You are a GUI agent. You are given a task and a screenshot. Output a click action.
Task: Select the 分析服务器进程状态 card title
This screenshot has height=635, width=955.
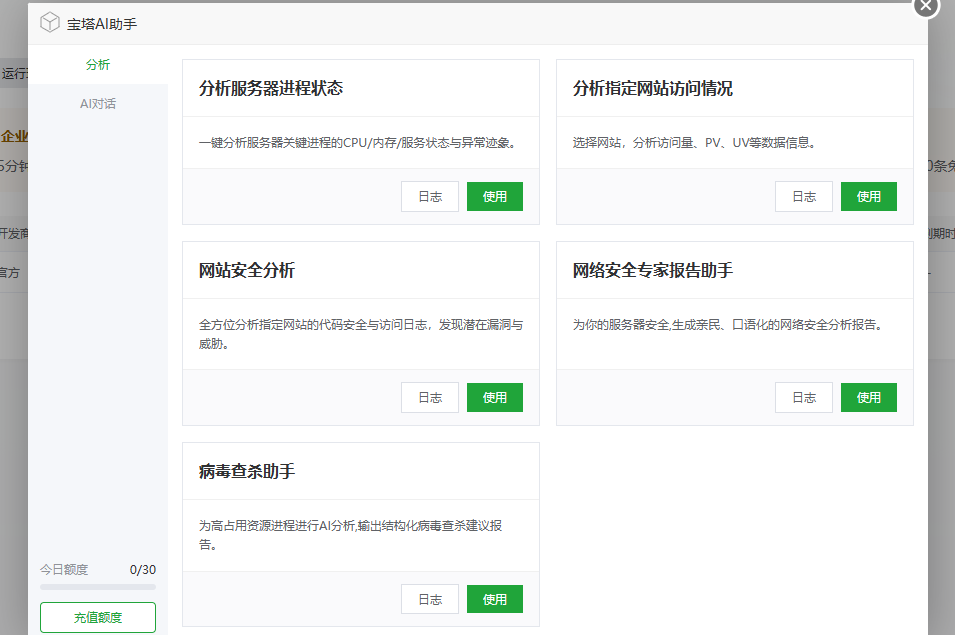click(271, 89)
